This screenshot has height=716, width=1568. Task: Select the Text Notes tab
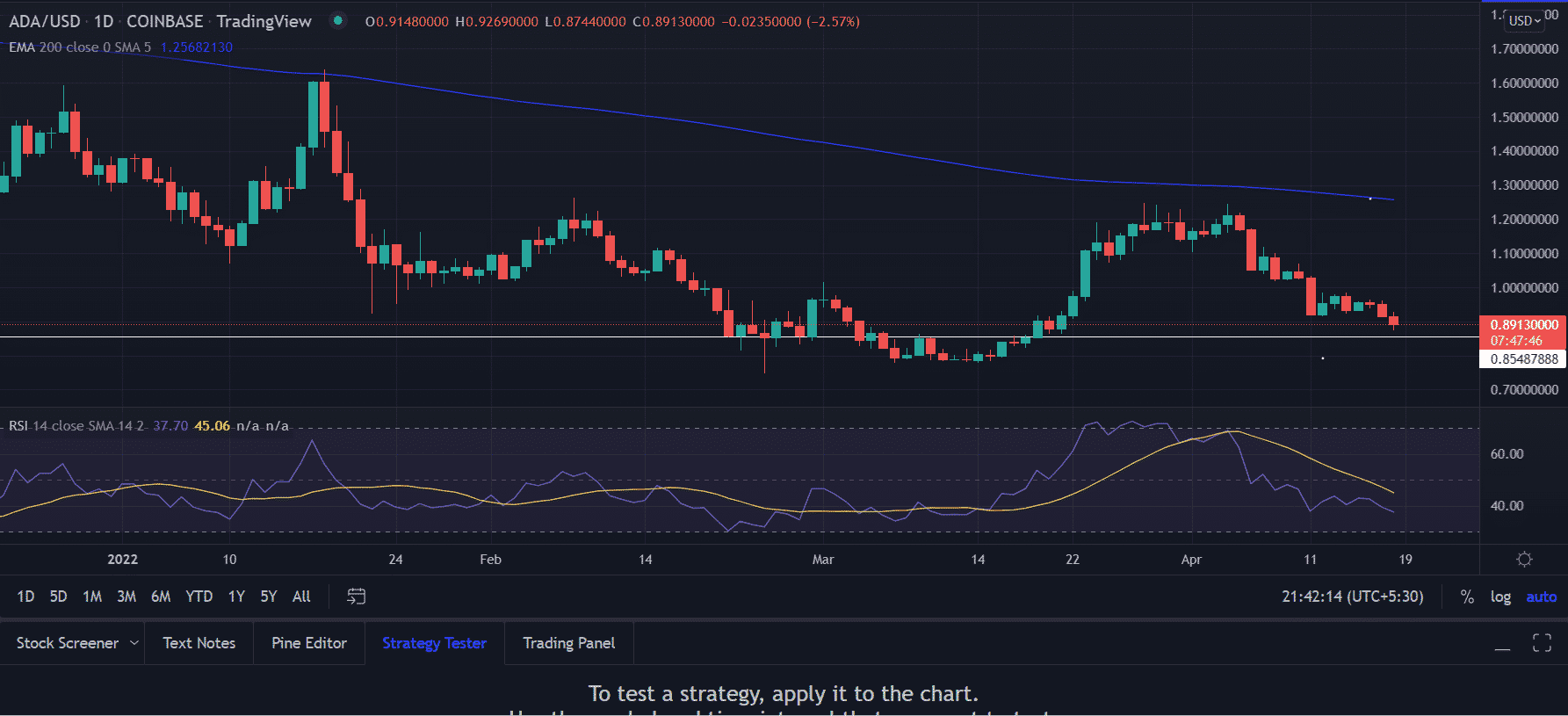pyautogui.click(x=199, y=643)
